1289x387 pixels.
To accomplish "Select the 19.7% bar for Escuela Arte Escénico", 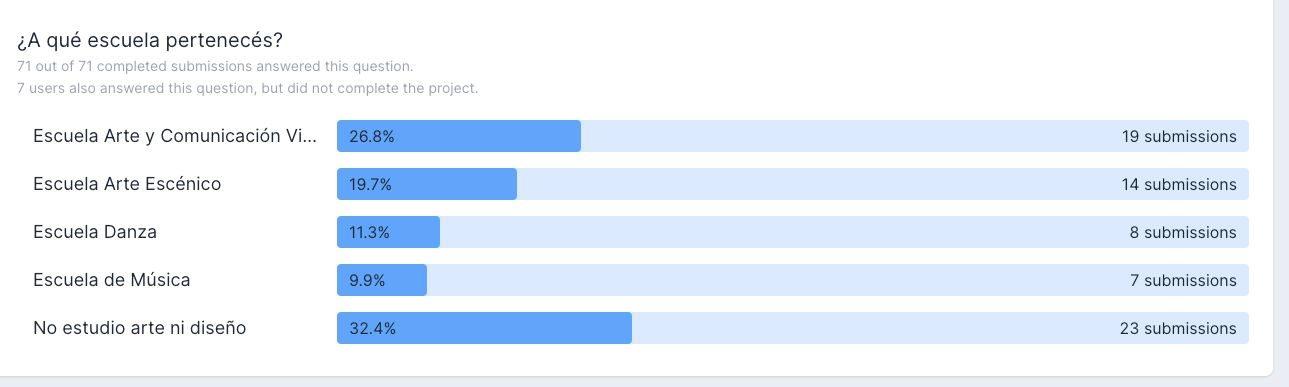I will tap(427, 184).
